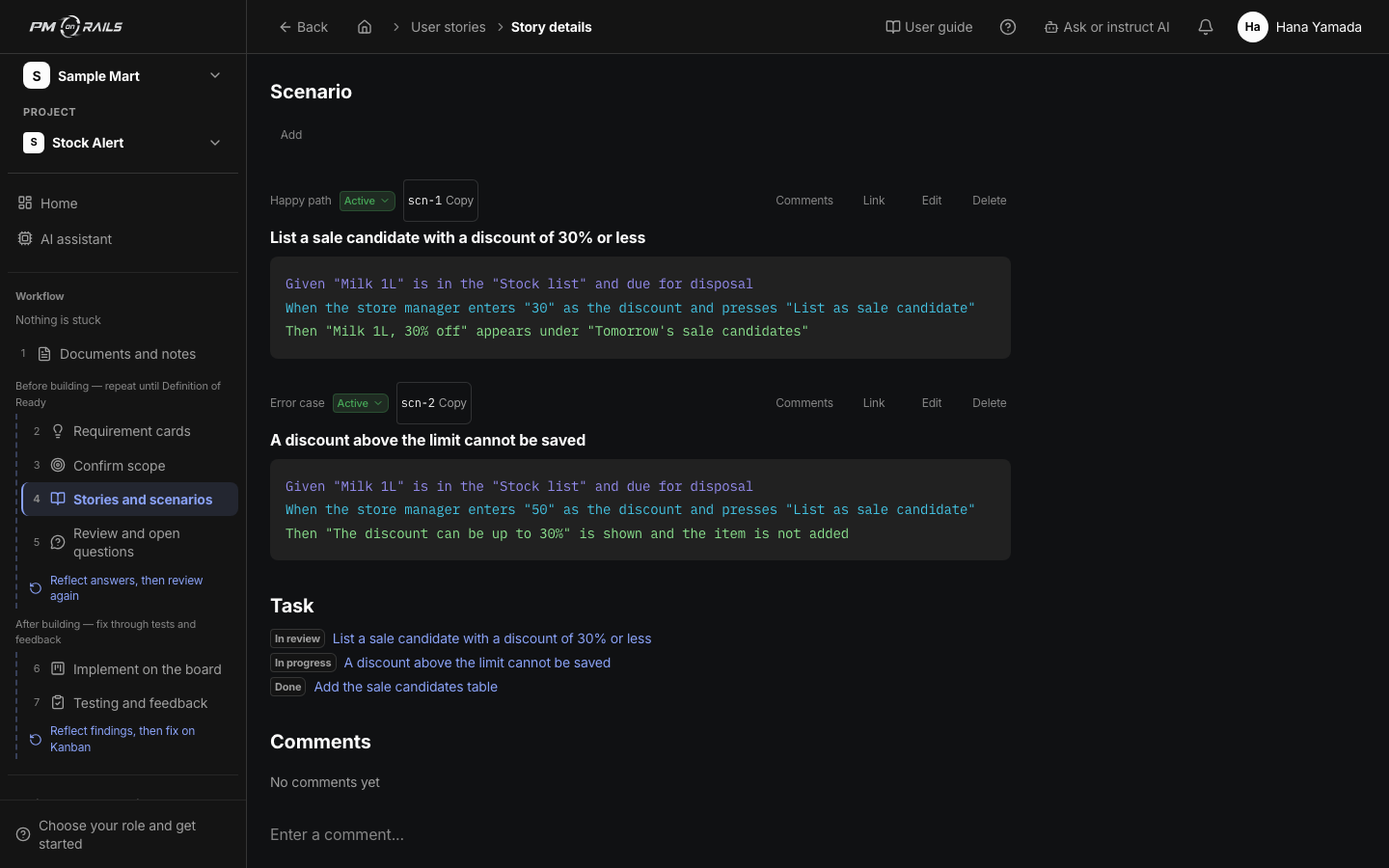Screen dimensions: 1389x868
Task: Open Confirm scope step
Action: coord(129,466)
